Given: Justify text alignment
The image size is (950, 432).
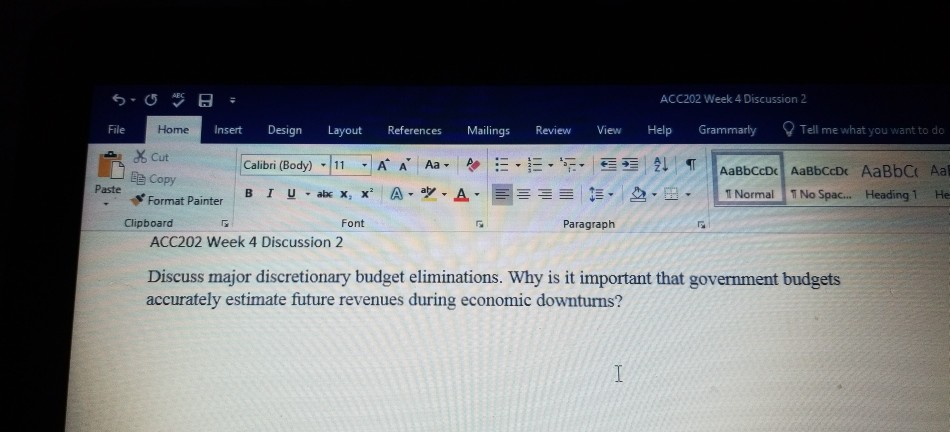Looking at the screenshot, I should coord(566,194).
